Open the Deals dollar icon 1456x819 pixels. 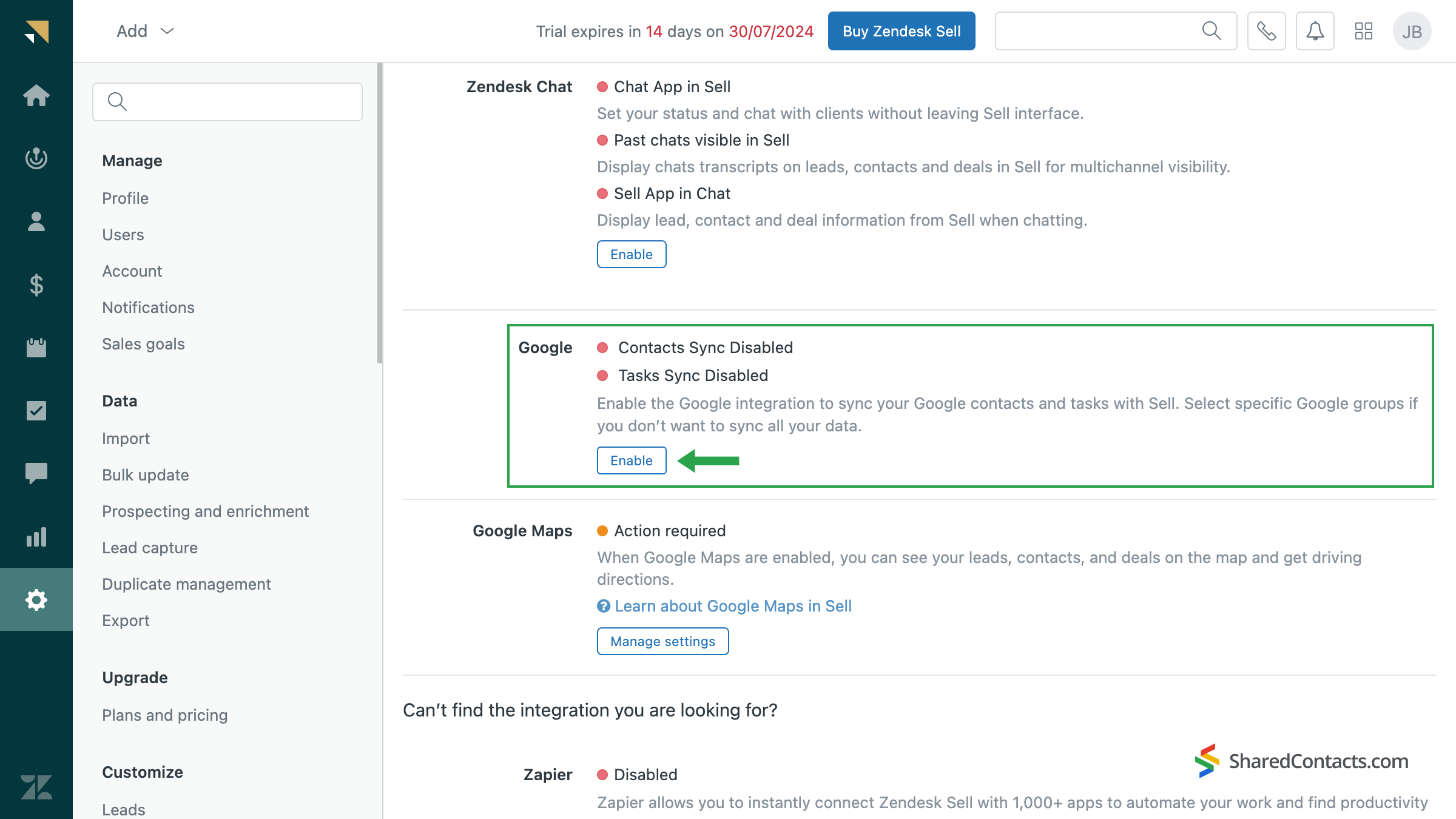pyautogui.click(x=36, y=285)
